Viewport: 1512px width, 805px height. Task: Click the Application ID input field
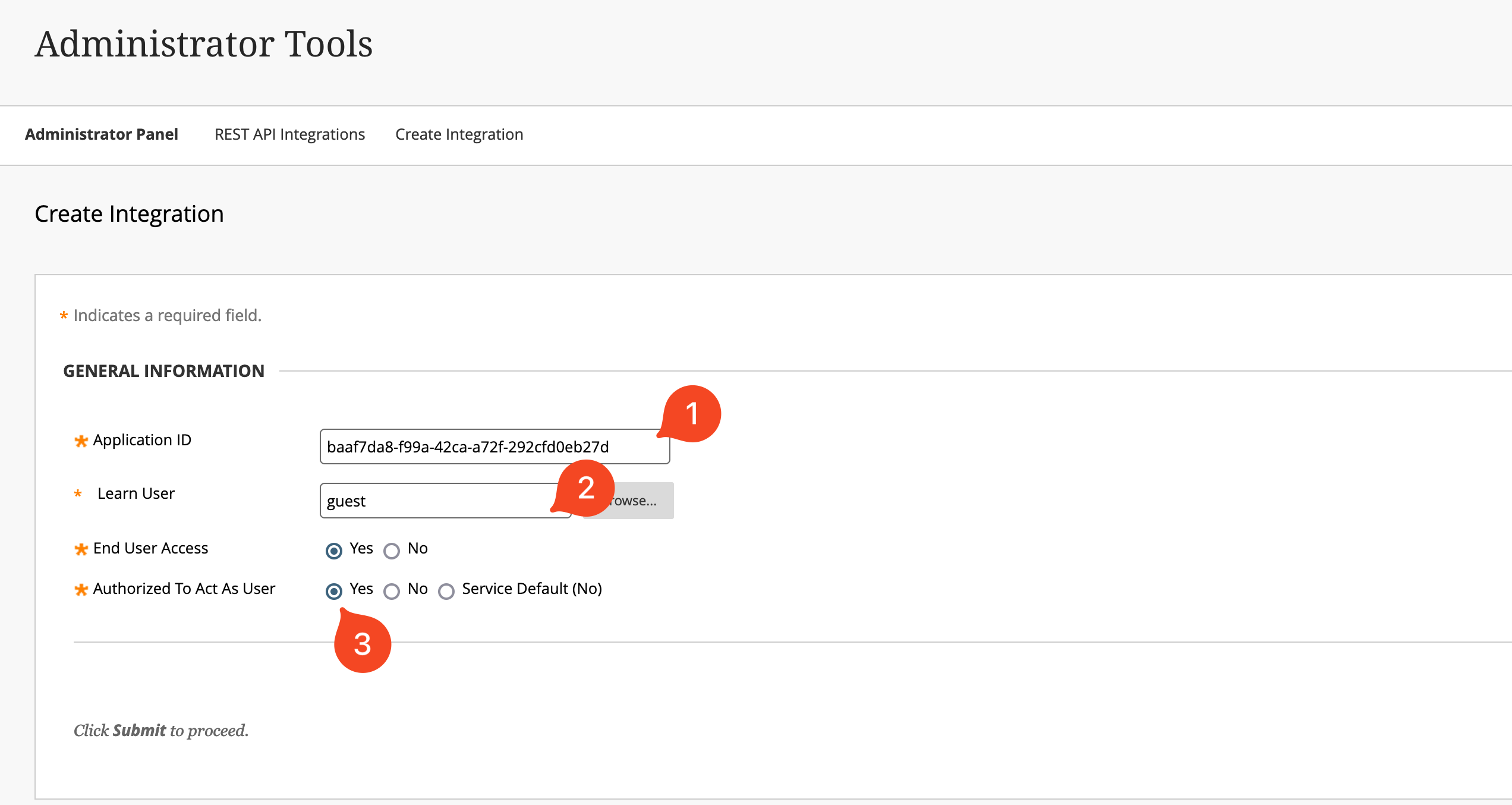(x=494, y=446)
